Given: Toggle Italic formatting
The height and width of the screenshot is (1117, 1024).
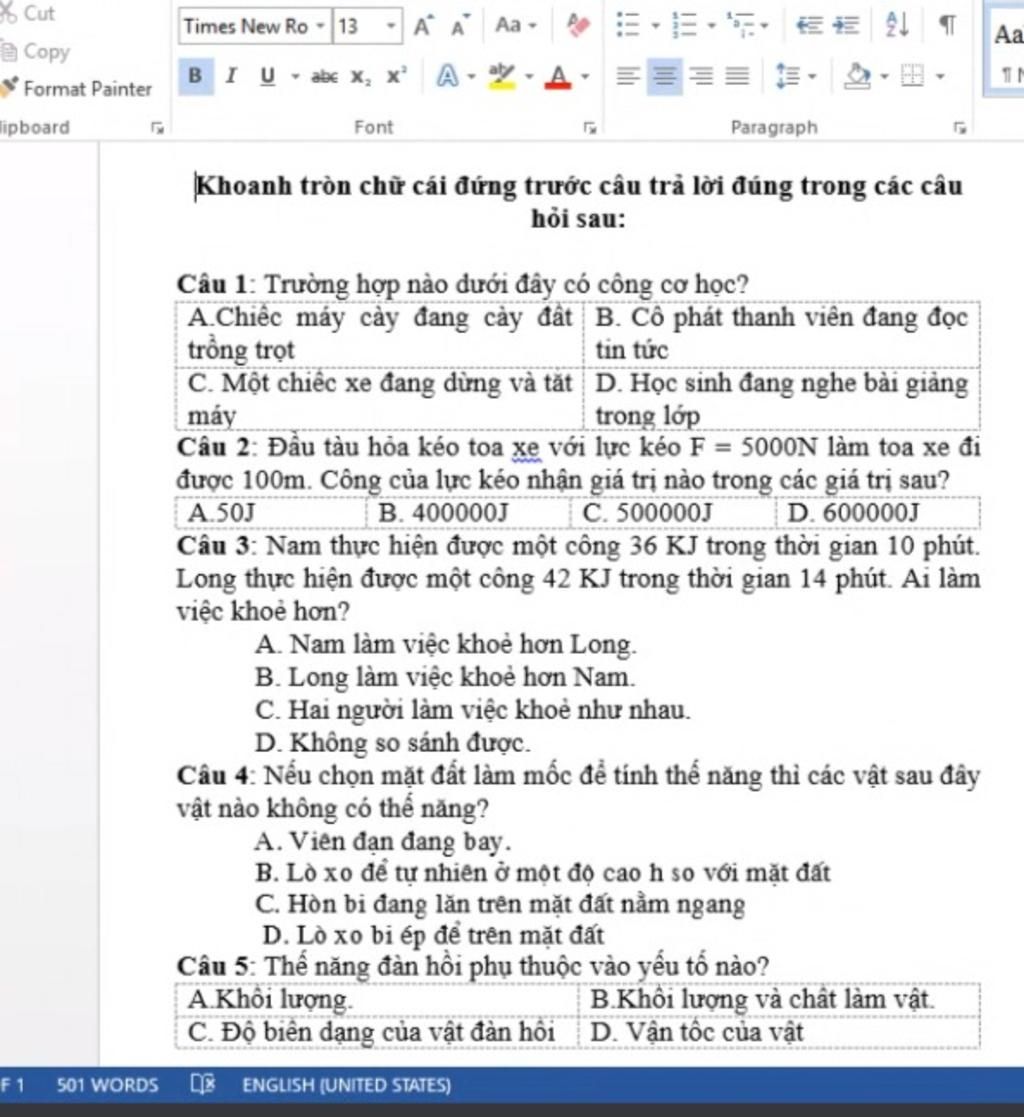Looking at the screenshot, I should [x=231, y=76].
